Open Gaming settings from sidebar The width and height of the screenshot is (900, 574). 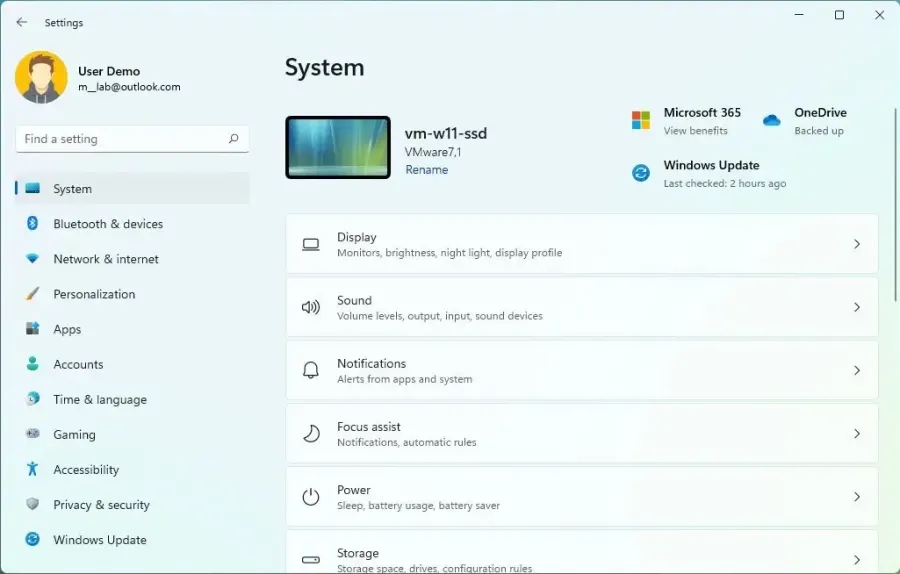[x=133, y=434]
